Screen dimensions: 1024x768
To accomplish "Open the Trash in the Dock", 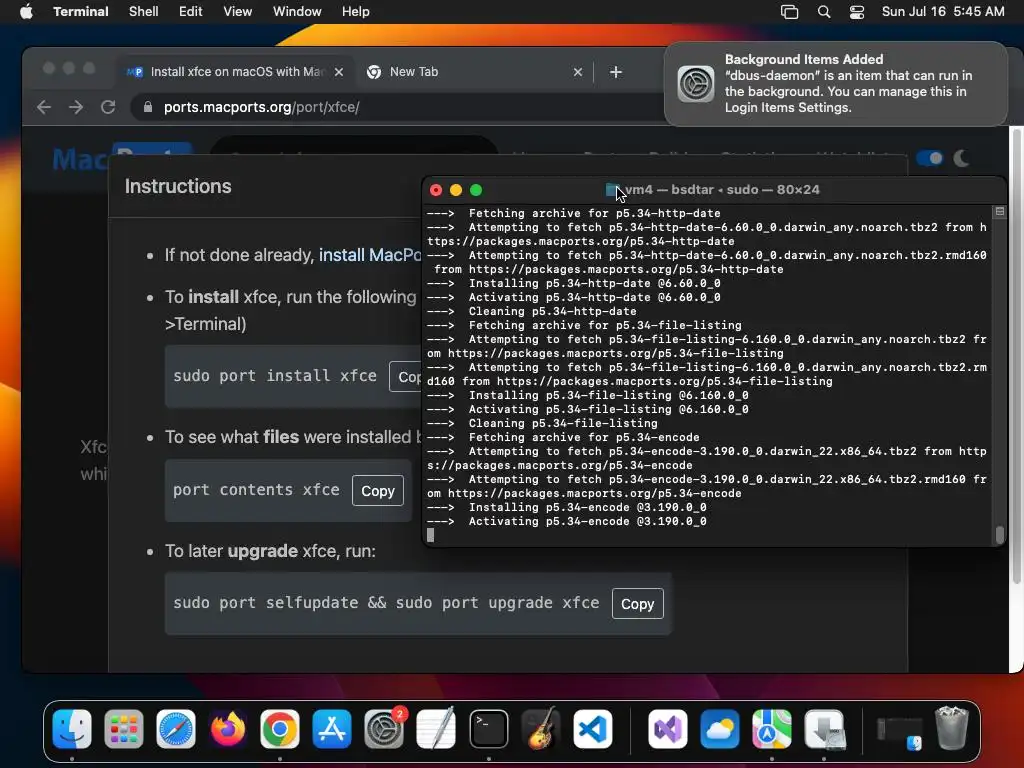I will pyautogui.click(x=952, y=729).
